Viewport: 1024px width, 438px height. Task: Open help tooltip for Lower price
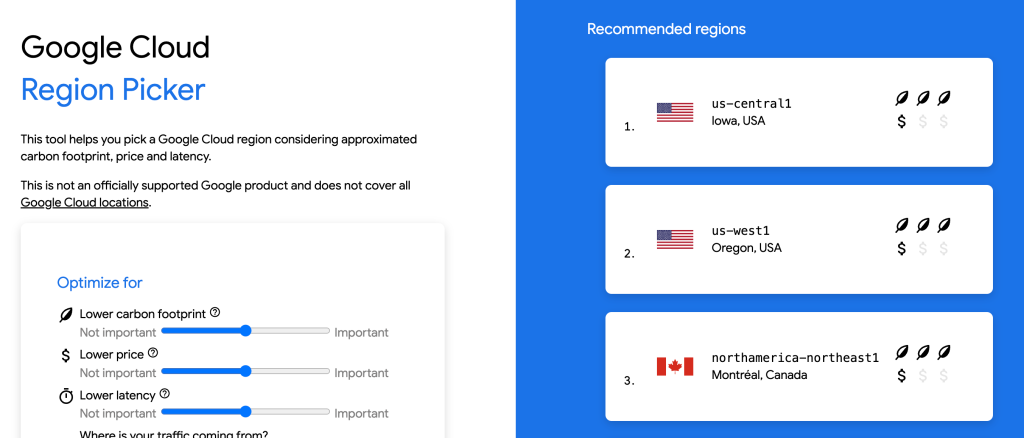click(153, 353)
